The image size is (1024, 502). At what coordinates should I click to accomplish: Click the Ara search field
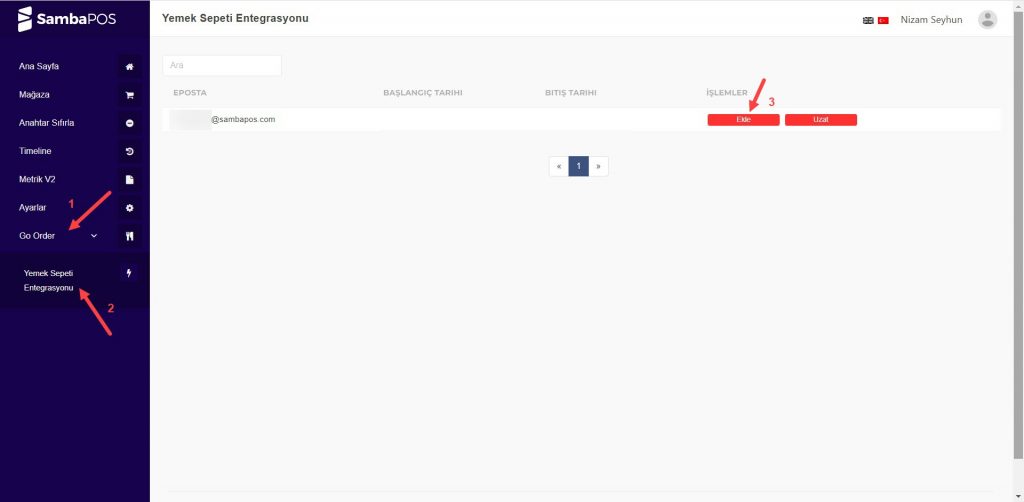pos(222,65)
